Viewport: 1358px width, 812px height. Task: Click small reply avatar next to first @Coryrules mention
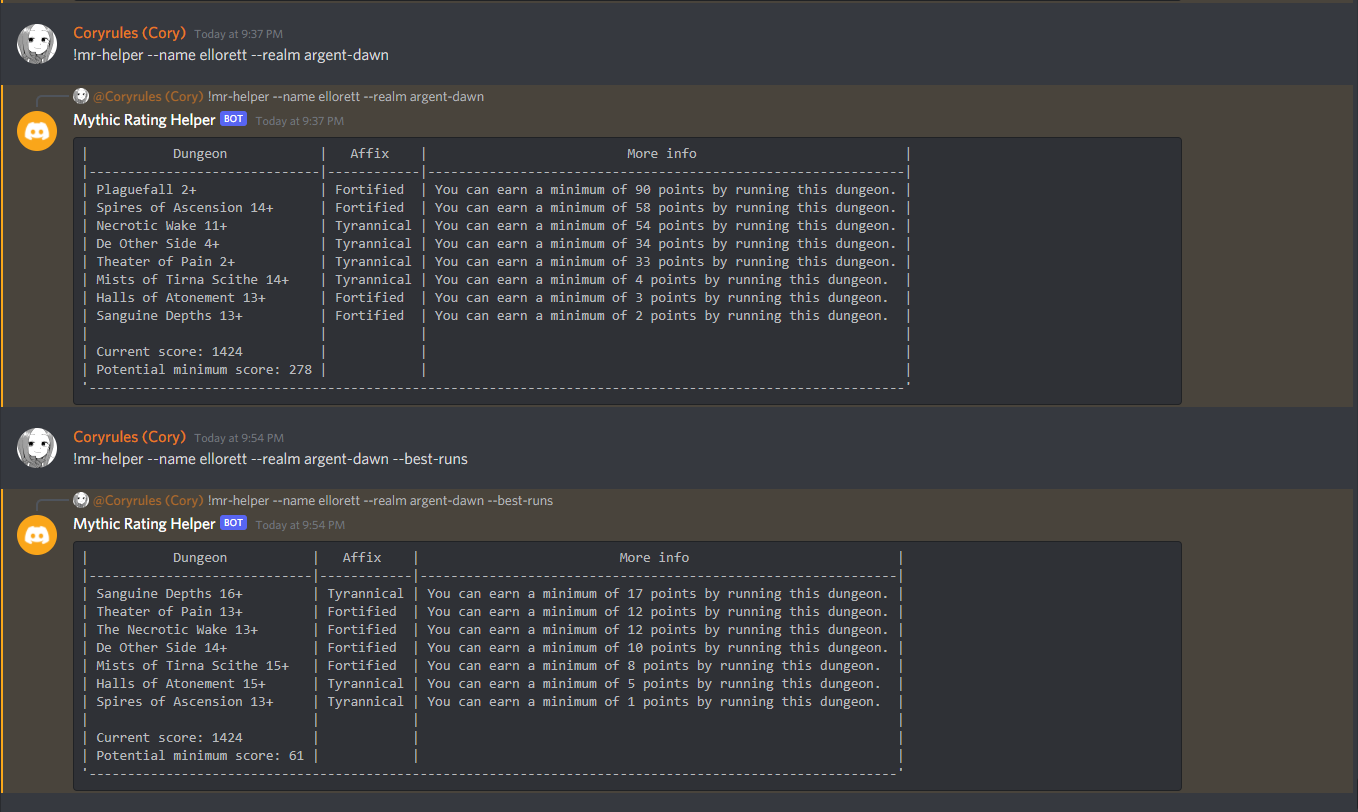(x=81, y=96)
